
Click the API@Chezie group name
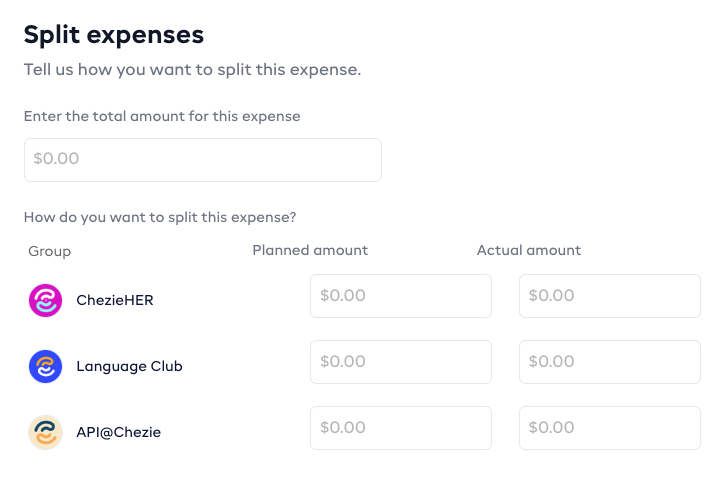point(118,432)
